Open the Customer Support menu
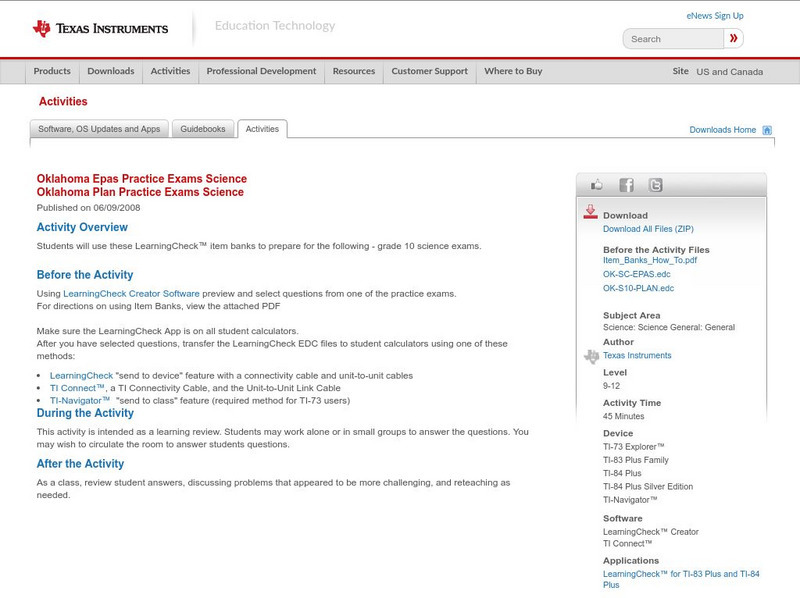This screenshot has height=598, width=800. click(427, 71)
